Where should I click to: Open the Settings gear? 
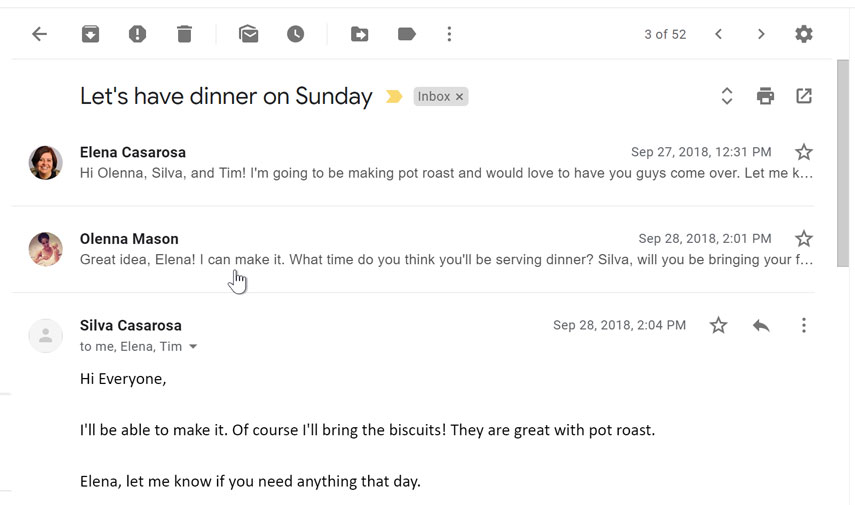[803, 34]
